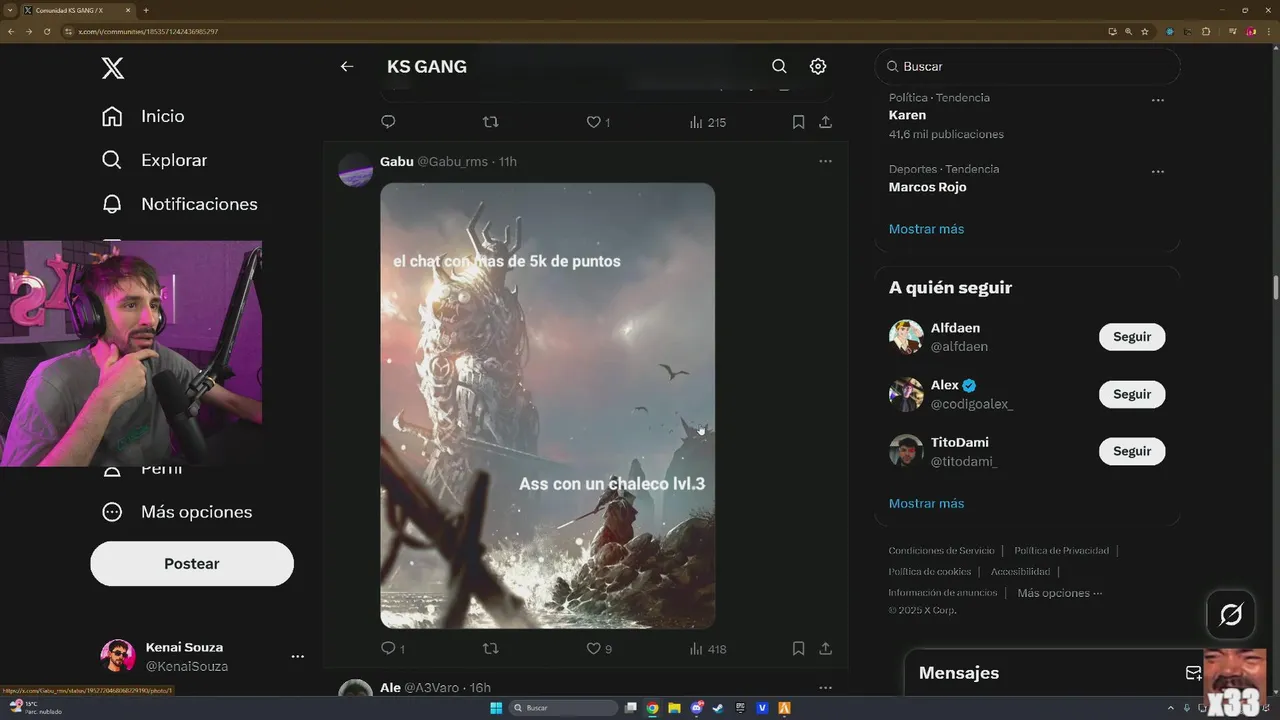Click the Postear button

pyautogui.click(x=192, y=564)
